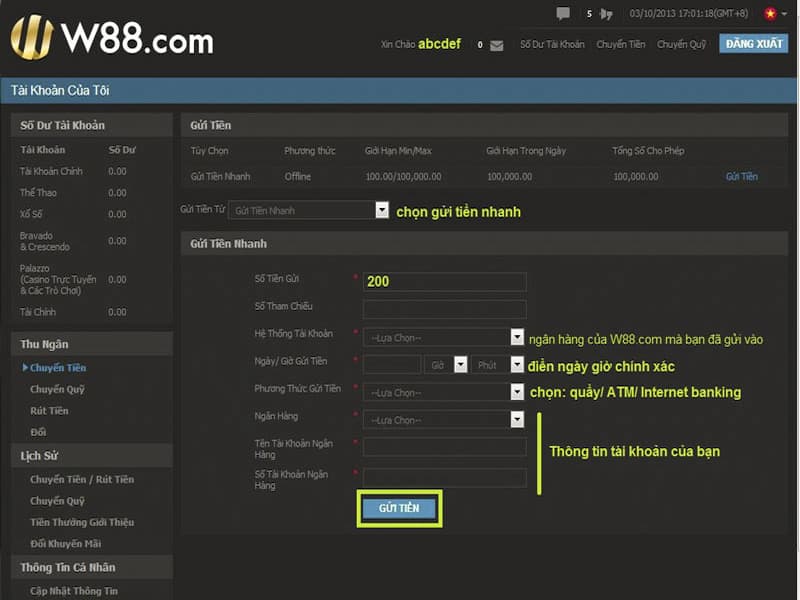Expand the Gửi Tiền Từ dropdown
The image size is (800, 600).
click(381, 210)
